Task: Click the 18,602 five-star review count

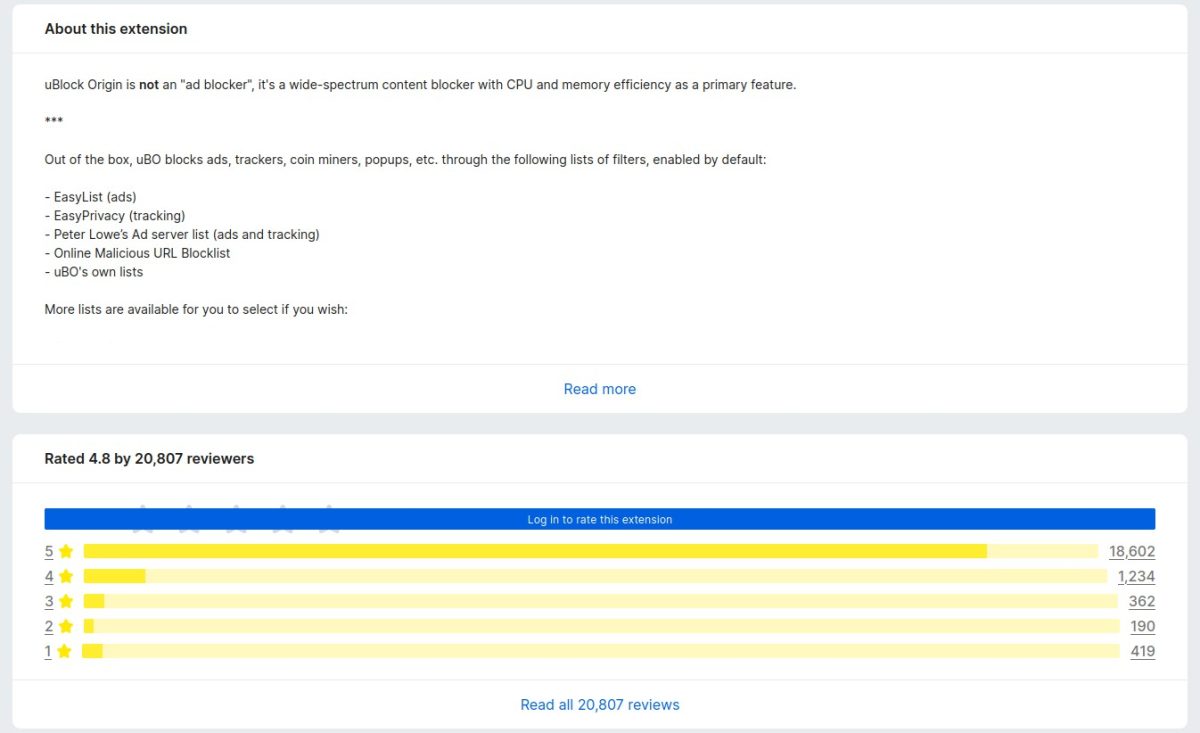Action: tap(1131, 551)
